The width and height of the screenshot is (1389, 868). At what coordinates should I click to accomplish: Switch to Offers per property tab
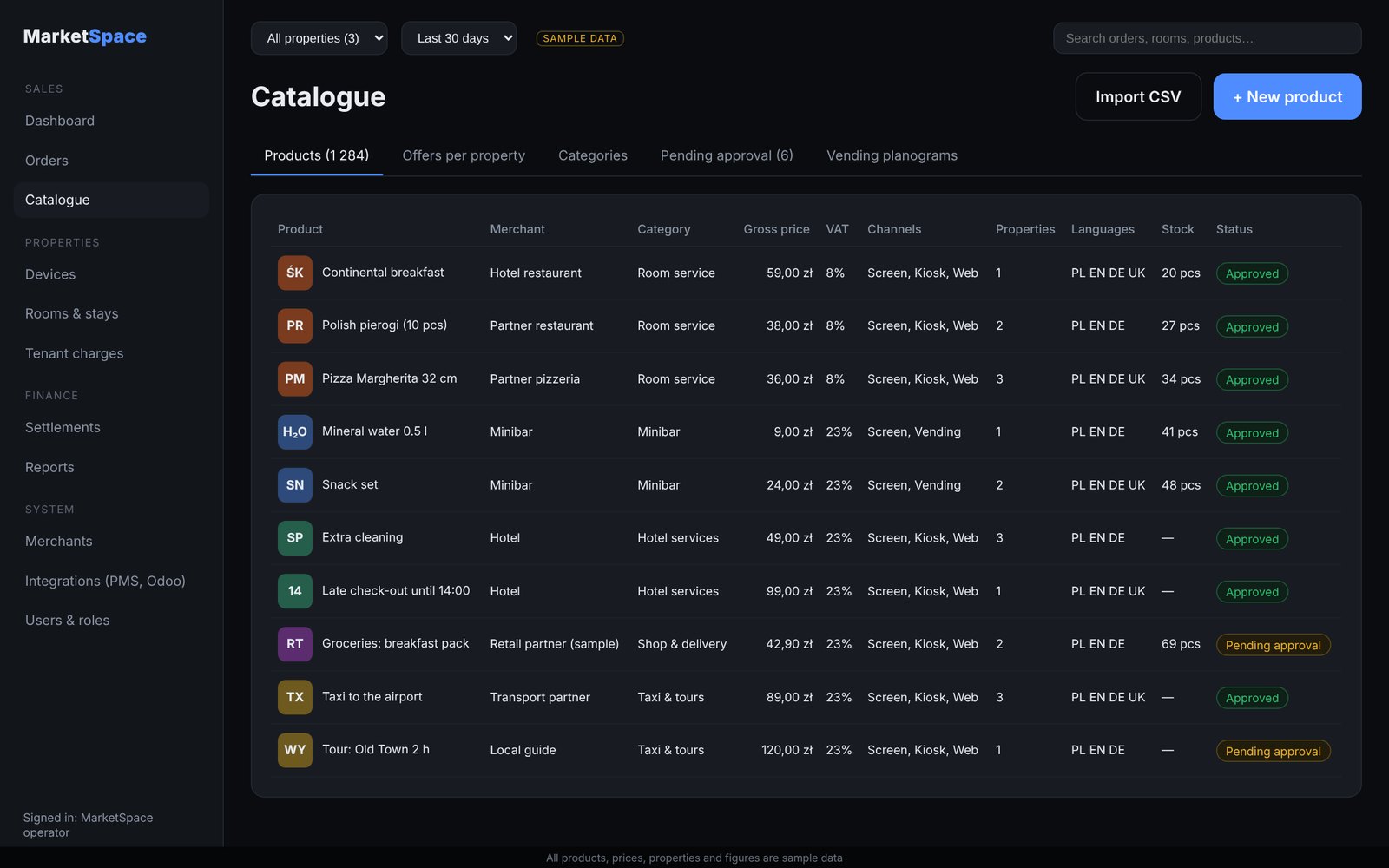pos(464,155)
